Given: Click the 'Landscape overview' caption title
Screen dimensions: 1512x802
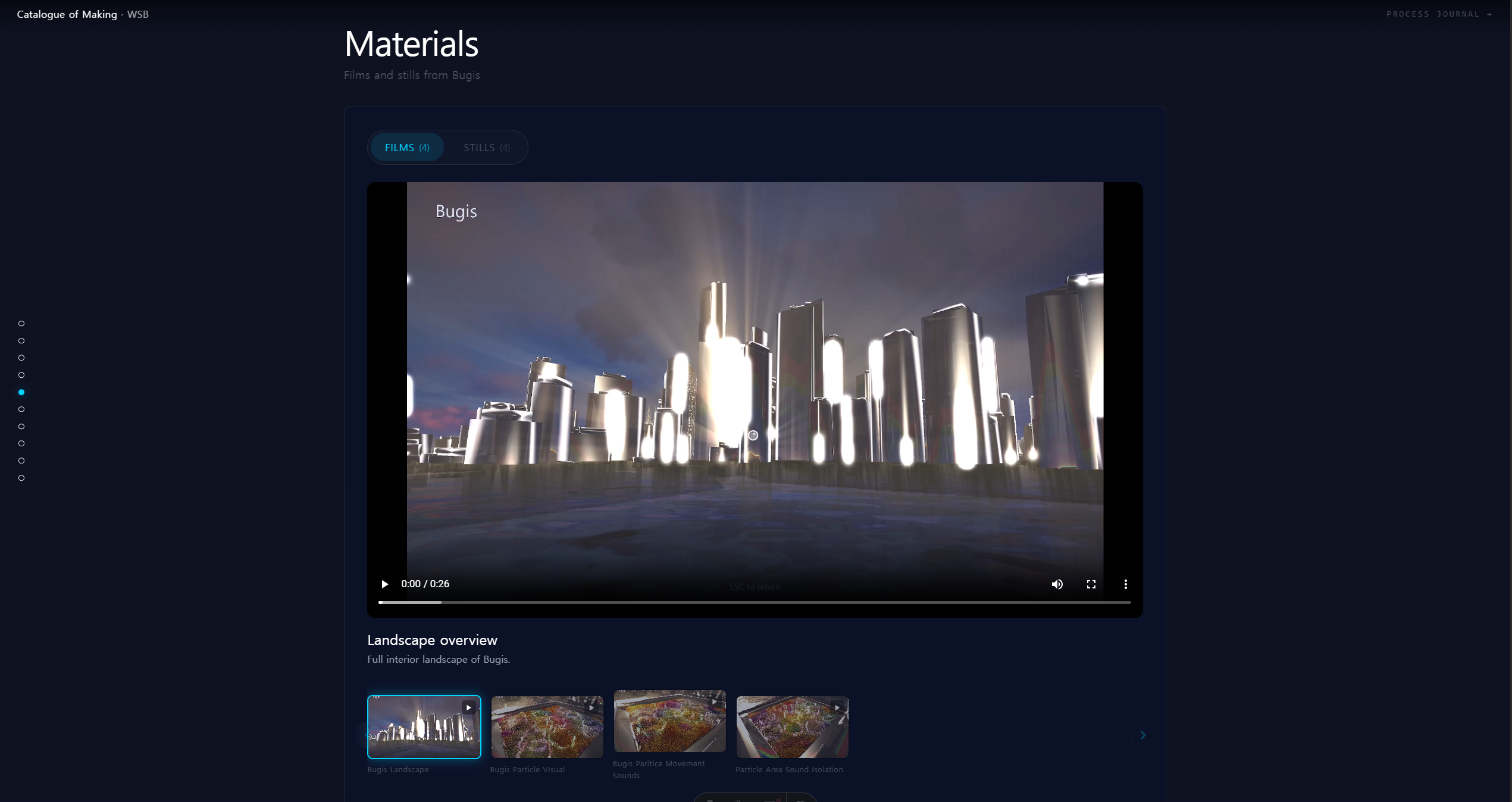Looking at the screenshot, I should 432,640.
